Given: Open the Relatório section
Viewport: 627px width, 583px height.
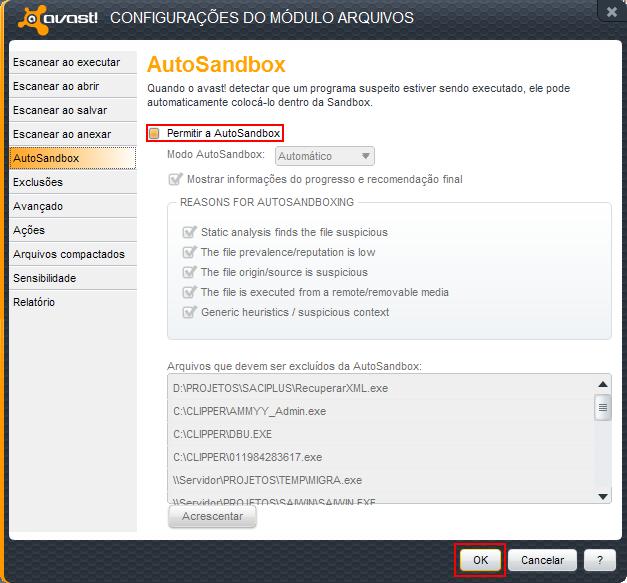Looking at the screenshot, I should coord(73,302).
